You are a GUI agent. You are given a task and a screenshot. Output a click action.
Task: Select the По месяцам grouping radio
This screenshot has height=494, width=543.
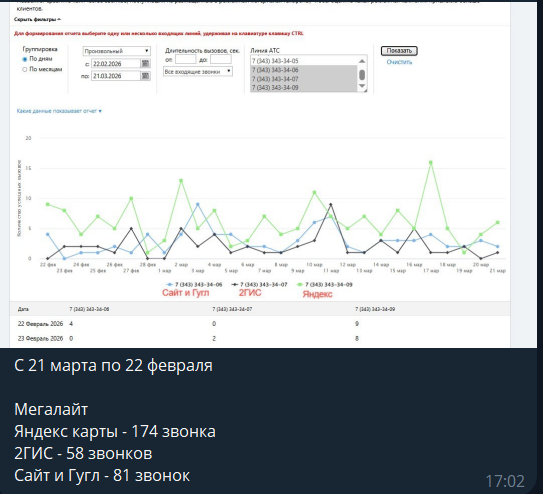tap(25, 70)
